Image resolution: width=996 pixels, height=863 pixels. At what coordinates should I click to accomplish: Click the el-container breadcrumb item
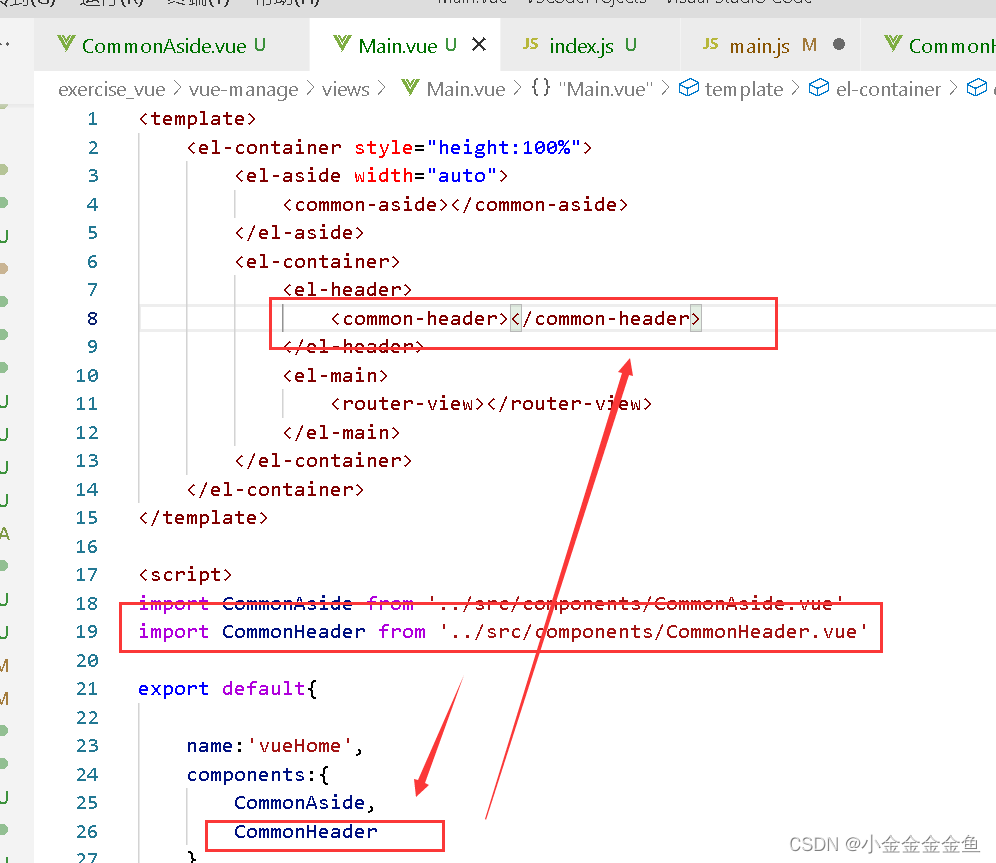pyautogui.click(x=888, y=89)
